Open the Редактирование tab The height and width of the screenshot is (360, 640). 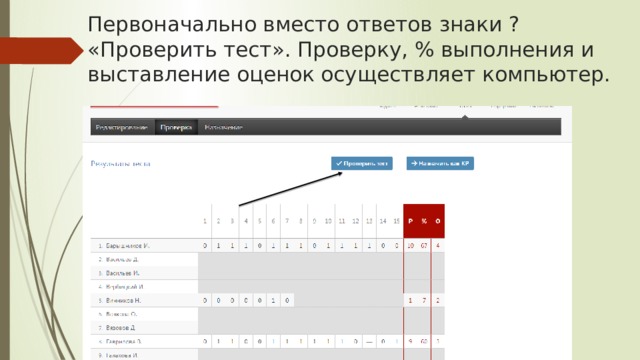tap(122, 127)
